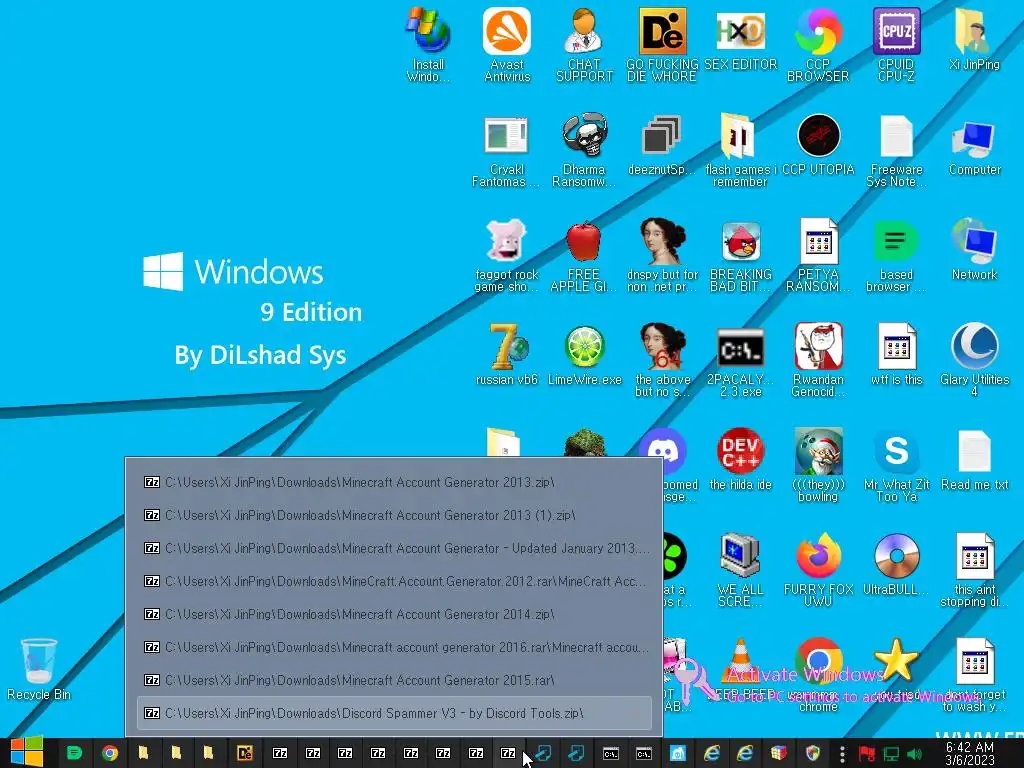The image size is (1024, 768).
Task: Open the based browser desktop icon
Action: (896, 255)
